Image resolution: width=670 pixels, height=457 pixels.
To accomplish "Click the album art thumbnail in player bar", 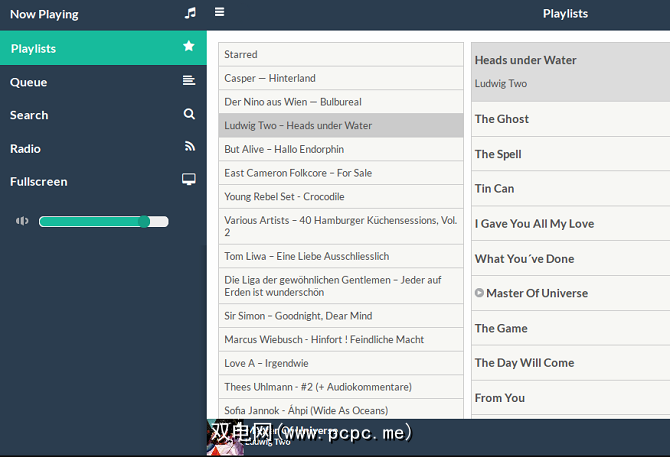I will pos(225,438).
